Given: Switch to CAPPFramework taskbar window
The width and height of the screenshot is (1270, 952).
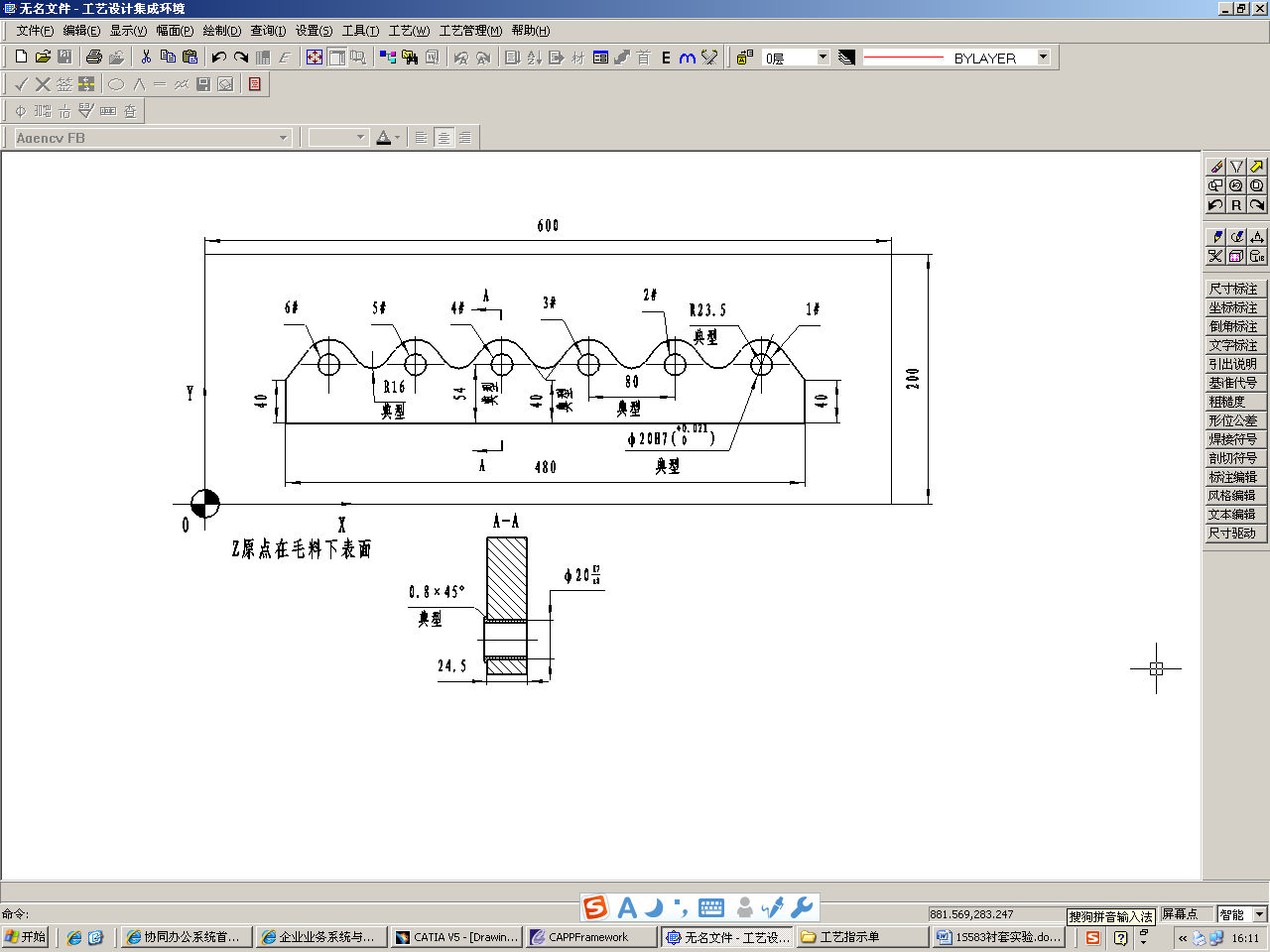Looking at the screenshot, I should click(x=591, y=937).
